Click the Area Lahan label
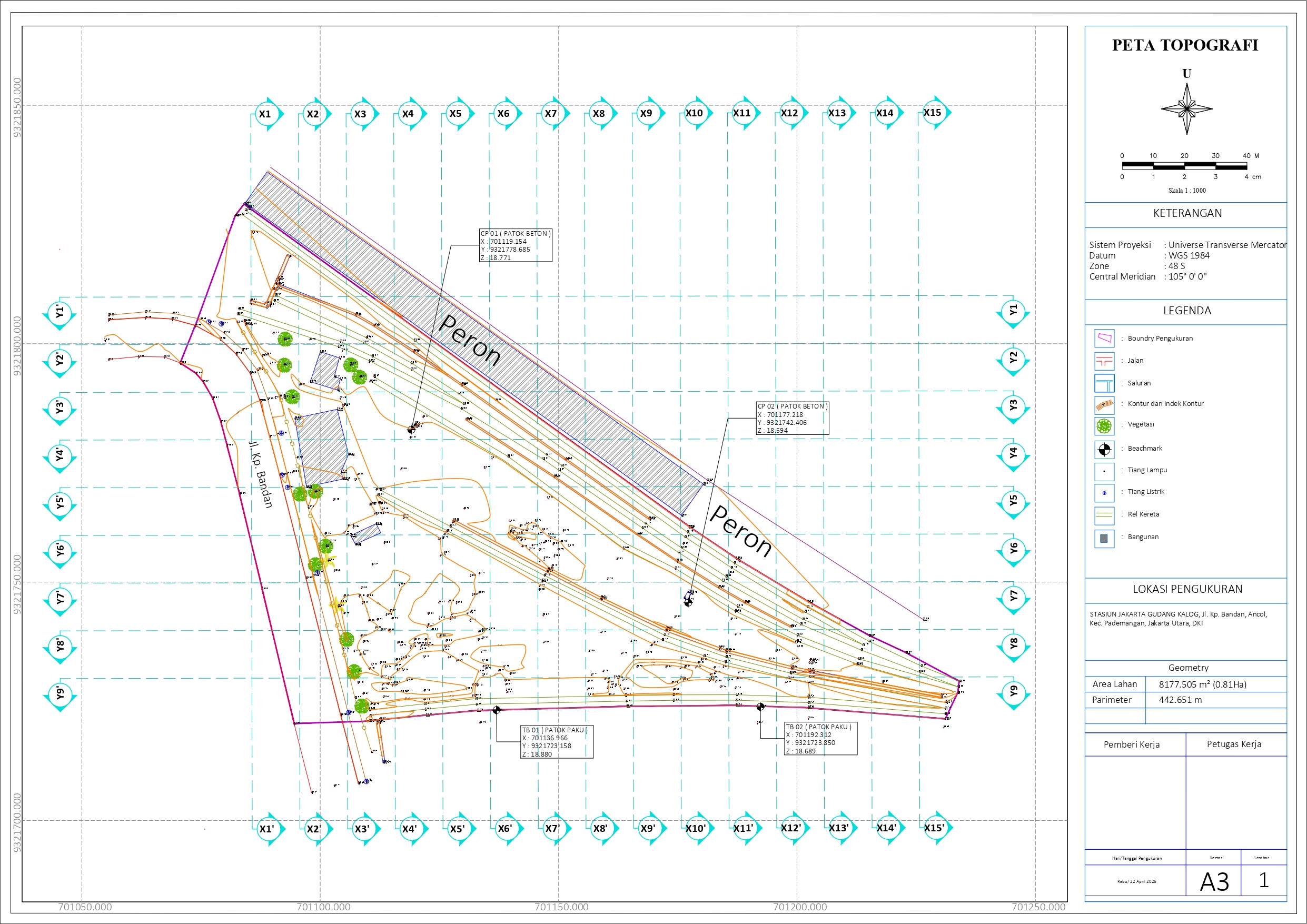The image size is (1307, 924). coord(1115,684)
